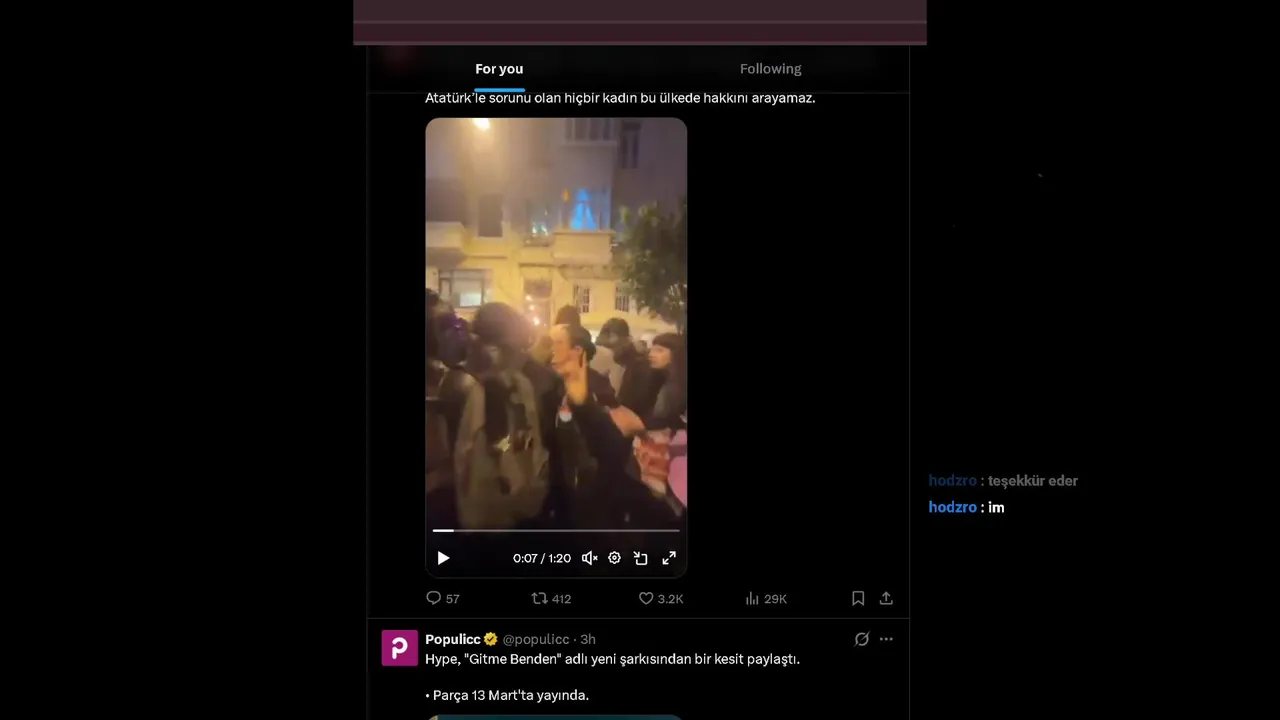Select the For you tab
The width and height of the screenshot is (1280, 720).
(499, 69)
